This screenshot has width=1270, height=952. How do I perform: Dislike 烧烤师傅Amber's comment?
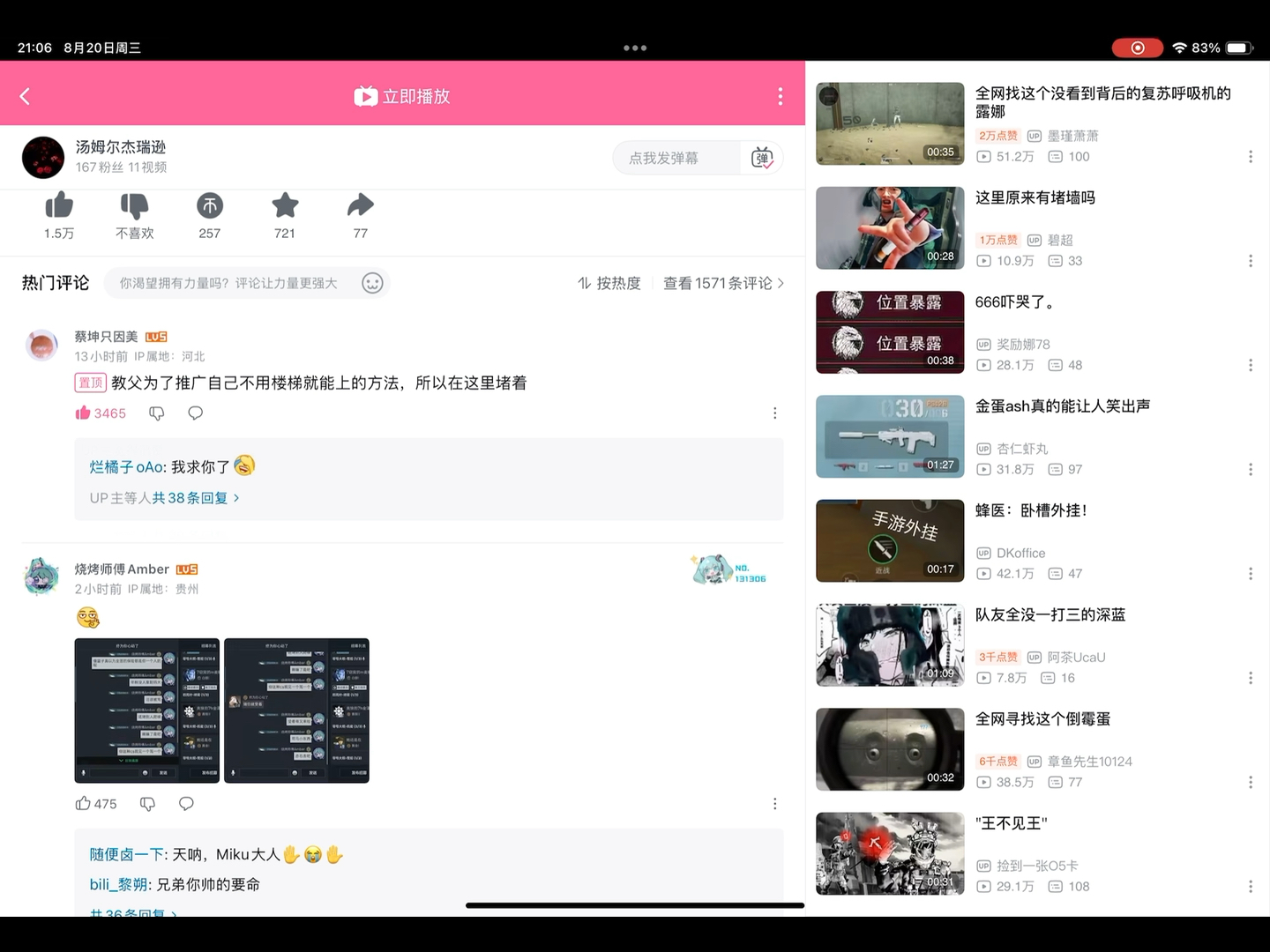tap(147, 803)
